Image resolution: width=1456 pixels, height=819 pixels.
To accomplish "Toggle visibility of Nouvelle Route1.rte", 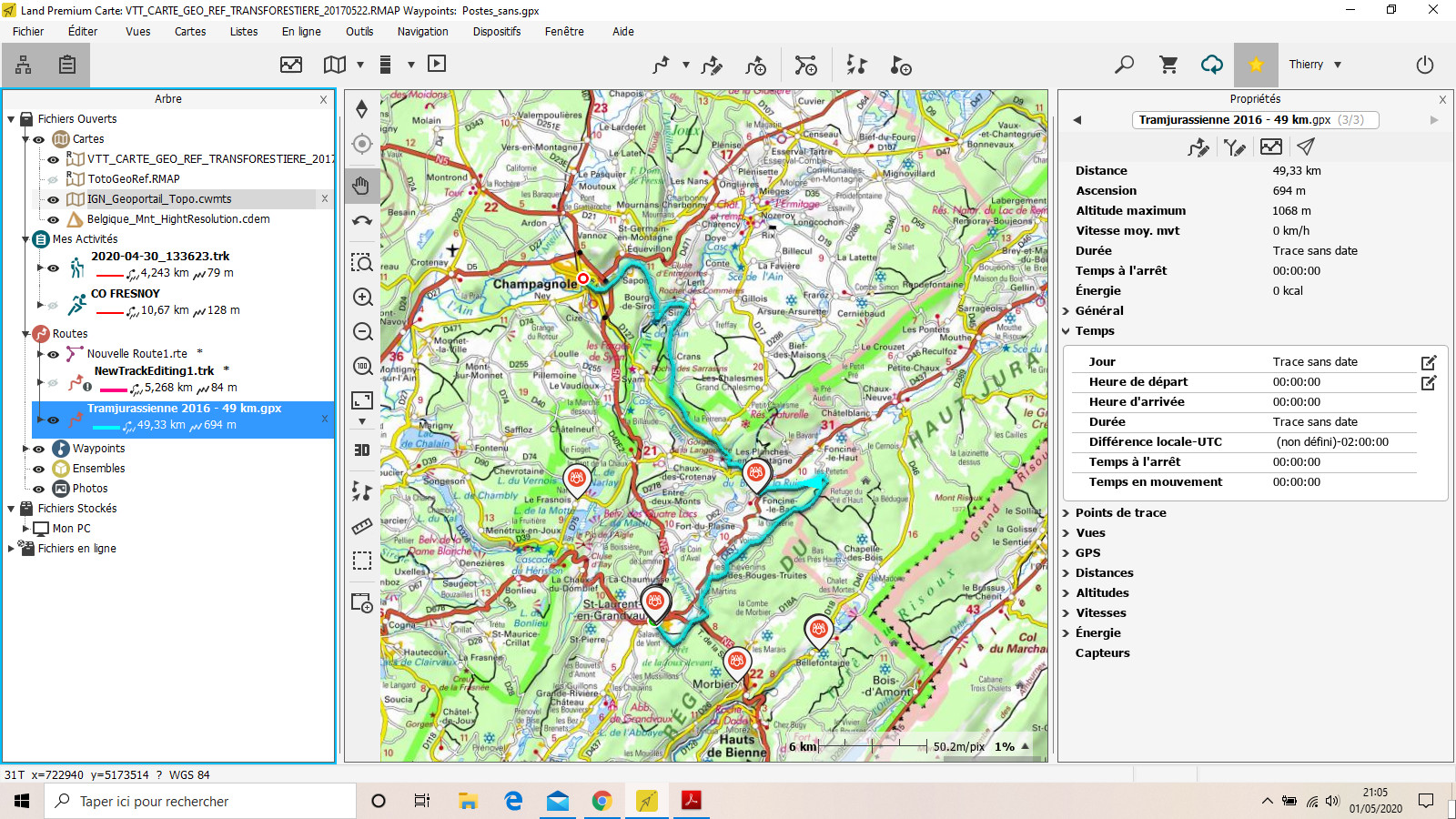I will (x=53, y=354).
